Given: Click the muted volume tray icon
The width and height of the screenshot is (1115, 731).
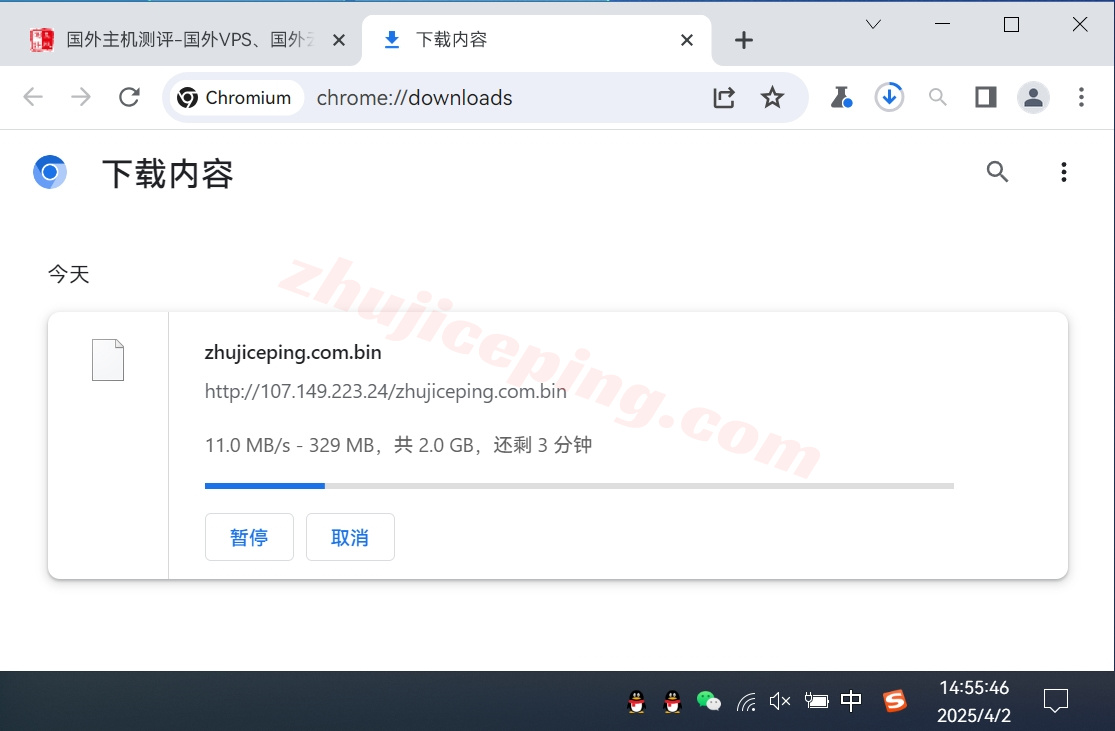Looking at the screenshot, I should pyautogui.click(x=780, y=702).
